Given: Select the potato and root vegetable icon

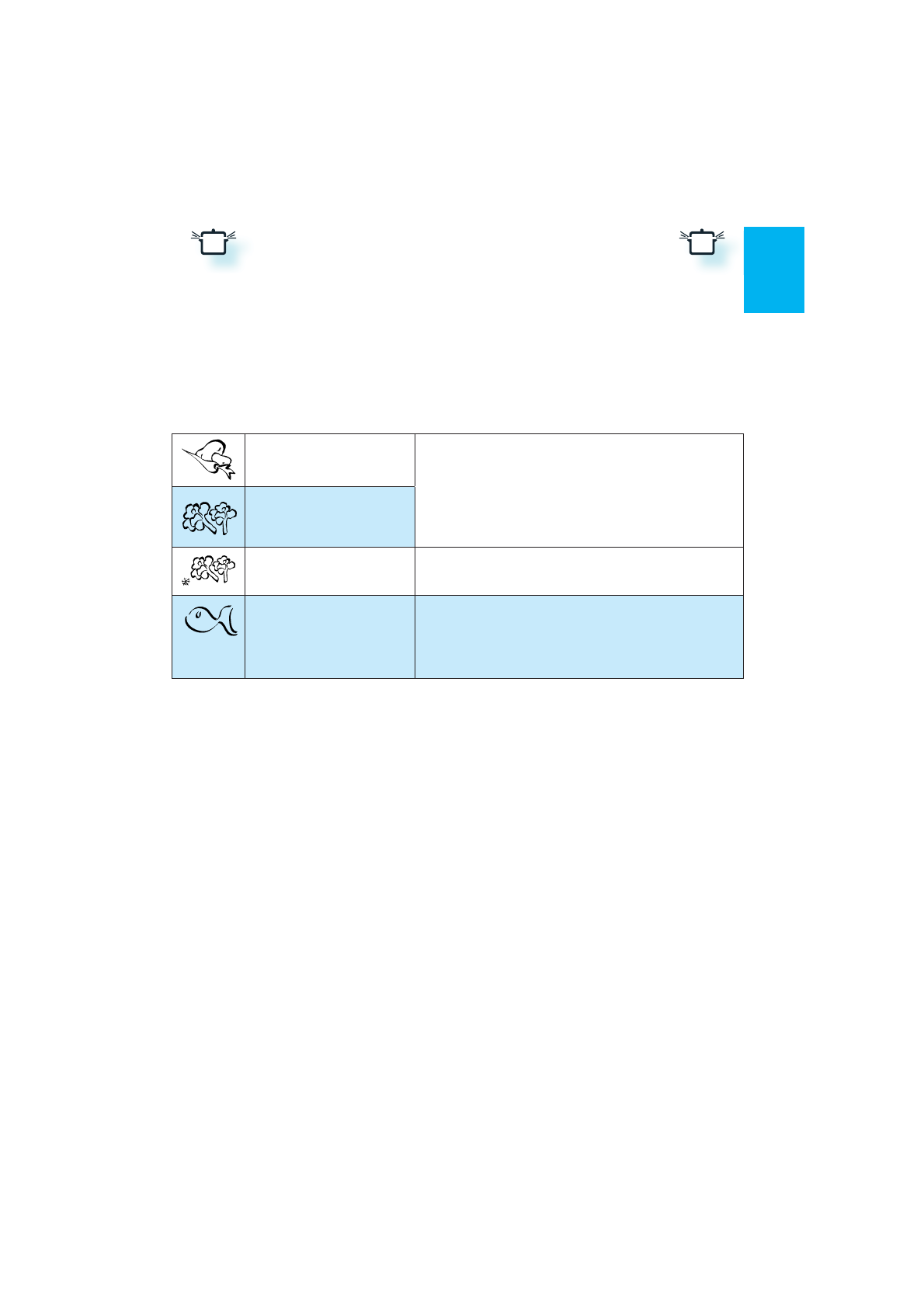Looking at the screenshot, I should pos(208,460).
